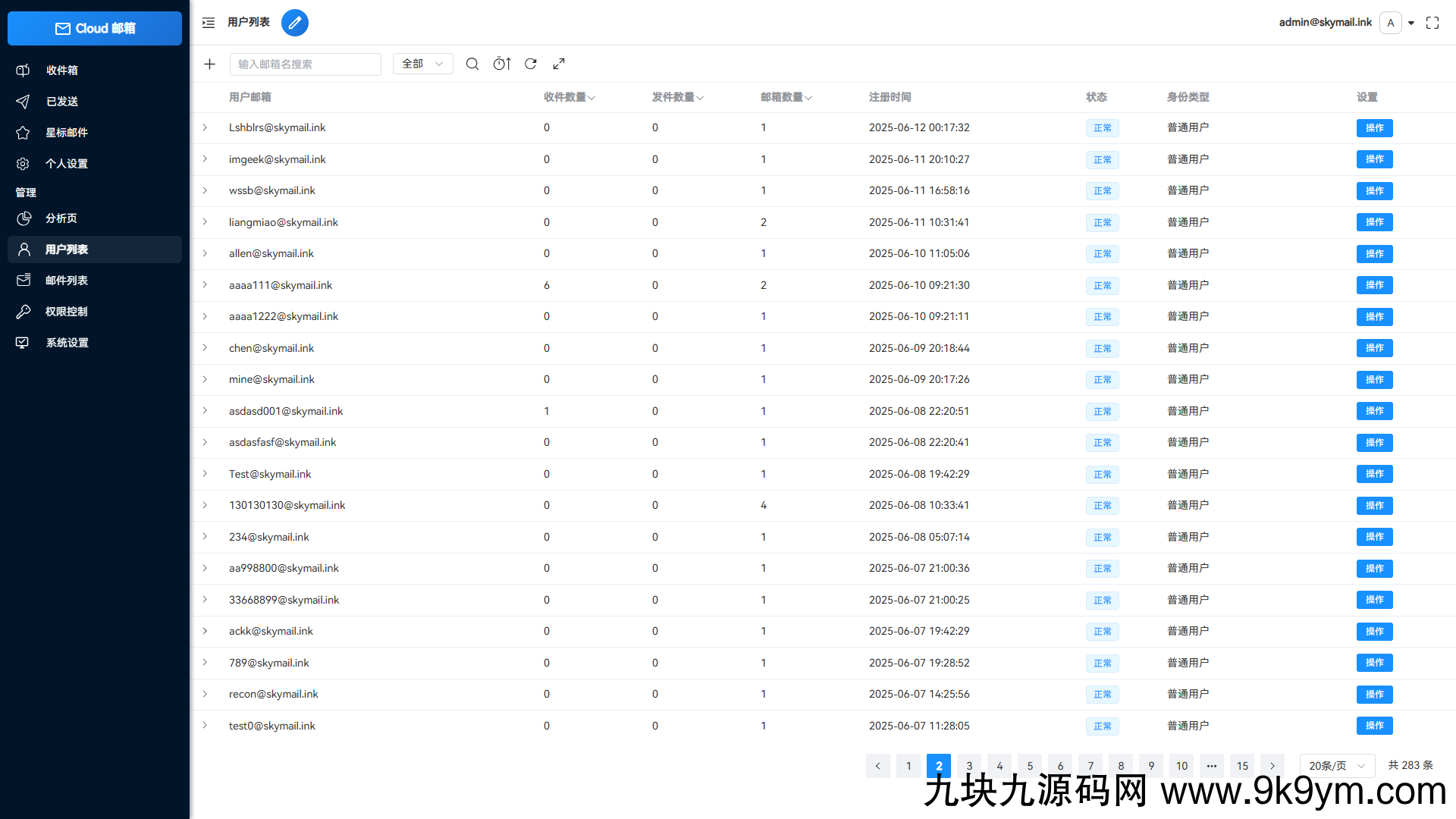Expand the row for aaaa111@skymail.ink
This screenshot has width=1456, height=819.
pos(205,285)
